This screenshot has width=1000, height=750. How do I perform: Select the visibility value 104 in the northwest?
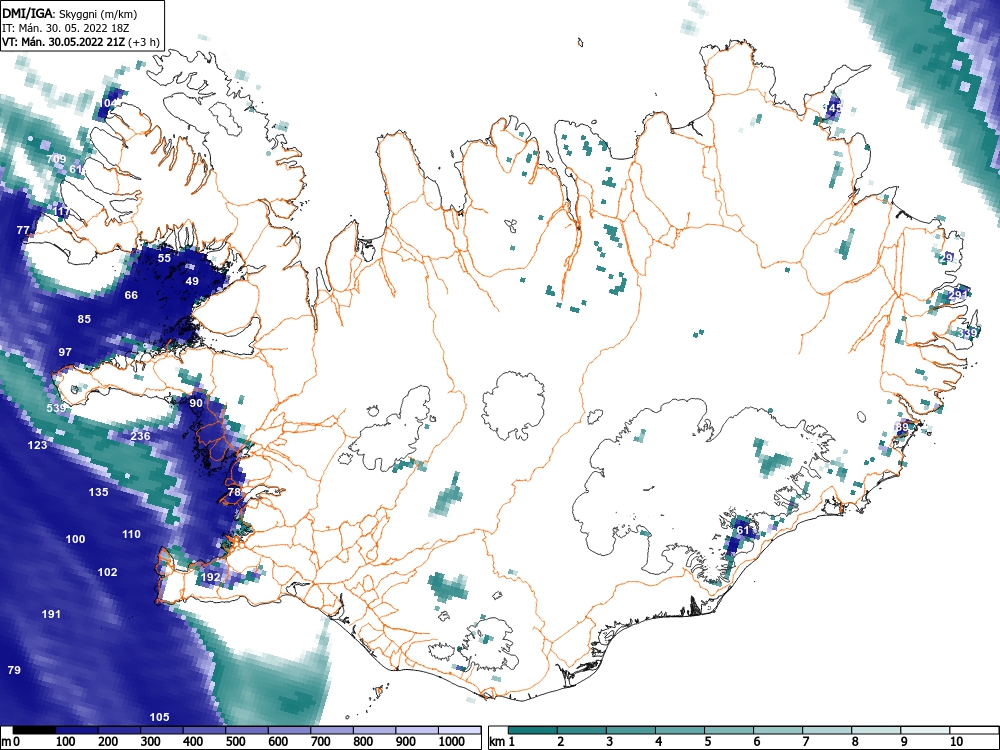point(109,103)
